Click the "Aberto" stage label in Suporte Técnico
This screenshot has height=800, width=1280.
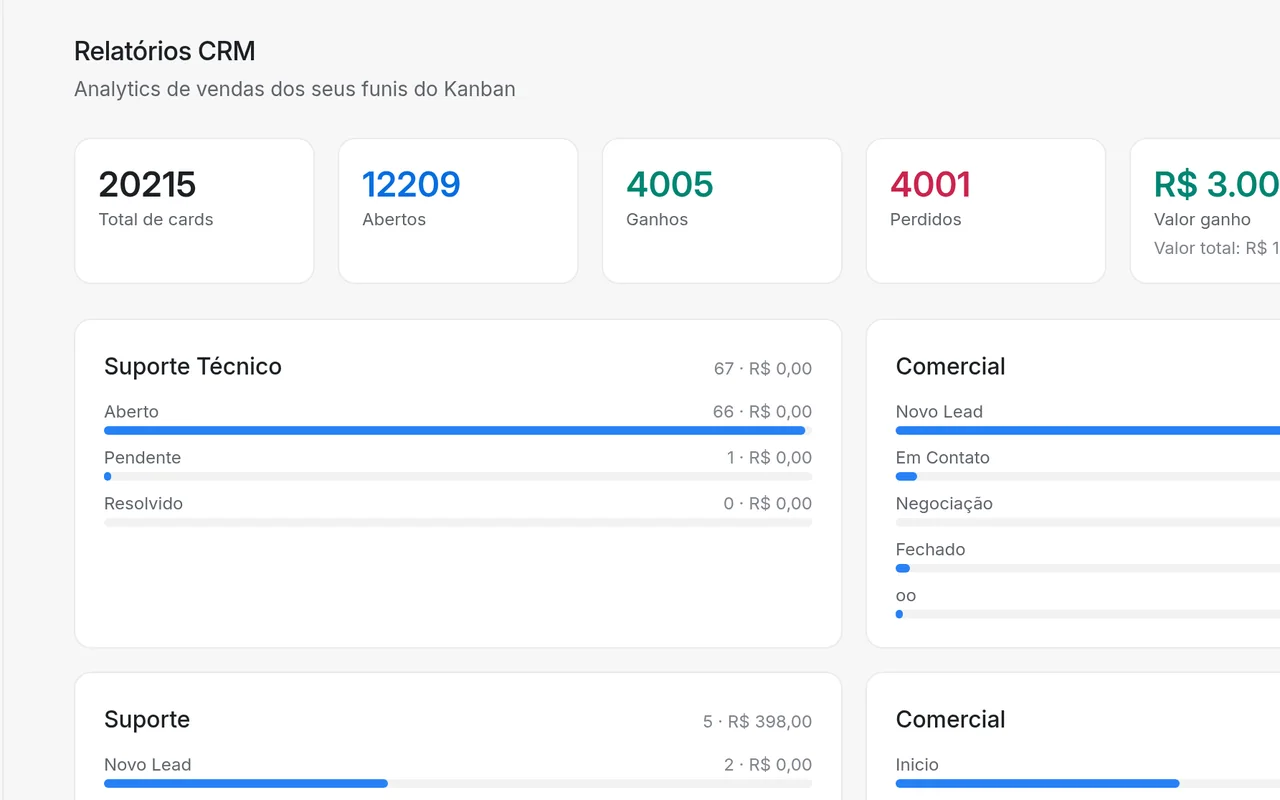[131, 412]
